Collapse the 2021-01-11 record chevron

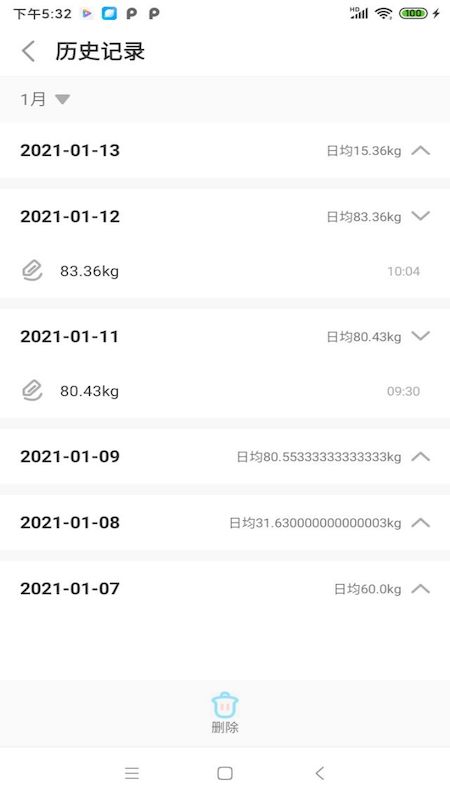(x=421, y=336)
